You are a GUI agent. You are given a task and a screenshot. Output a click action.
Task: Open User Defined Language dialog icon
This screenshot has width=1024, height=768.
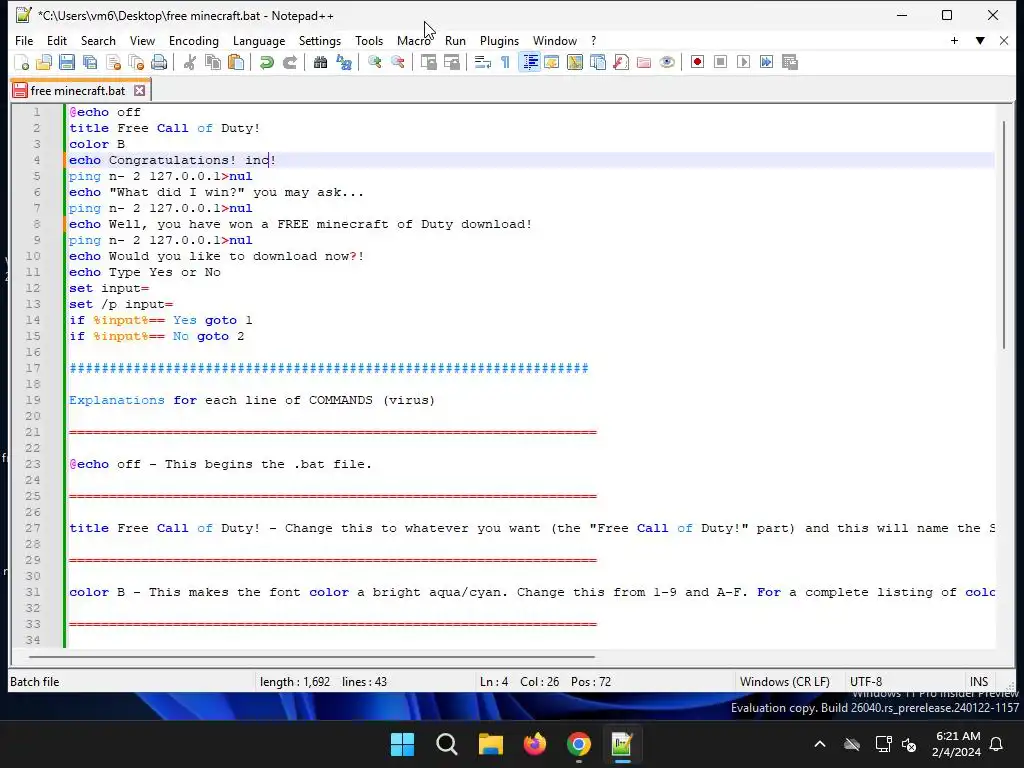click(x=551, y=62)
